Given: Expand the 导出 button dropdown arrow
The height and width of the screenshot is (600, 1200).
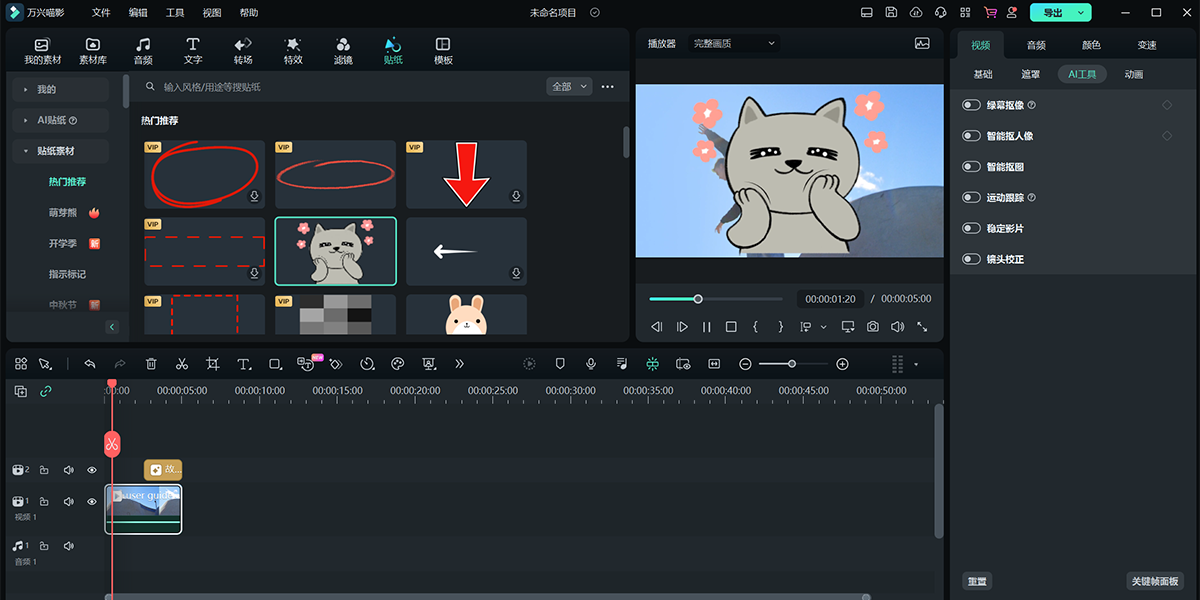Looking at the screenshot, I should 1080,13.
